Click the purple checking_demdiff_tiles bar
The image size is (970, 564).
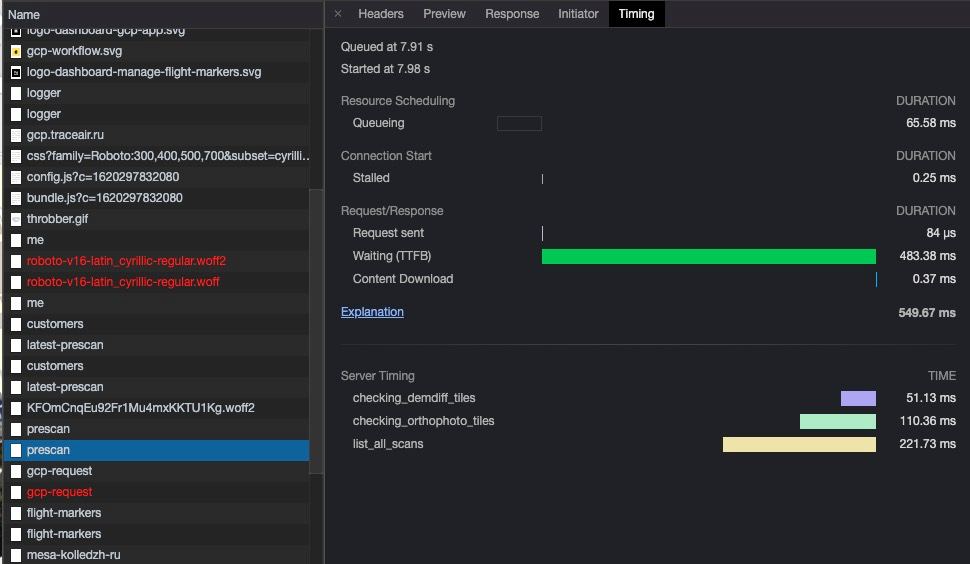pyautogui.click(x=858, y=398)
